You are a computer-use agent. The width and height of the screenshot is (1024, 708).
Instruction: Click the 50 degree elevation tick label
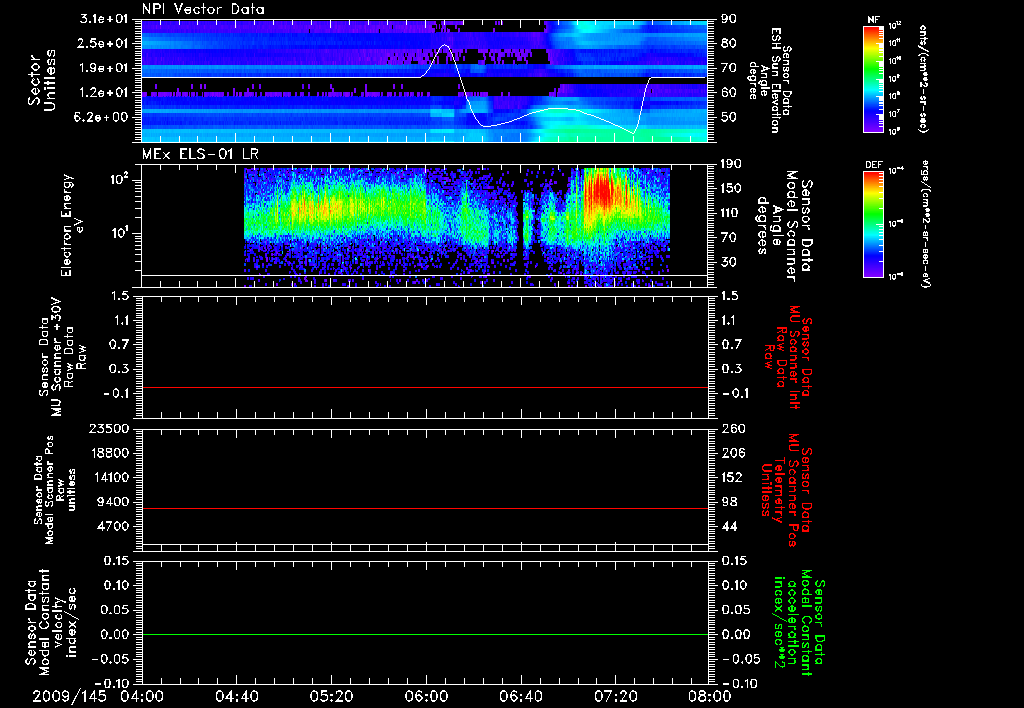(x=728, y=117)
